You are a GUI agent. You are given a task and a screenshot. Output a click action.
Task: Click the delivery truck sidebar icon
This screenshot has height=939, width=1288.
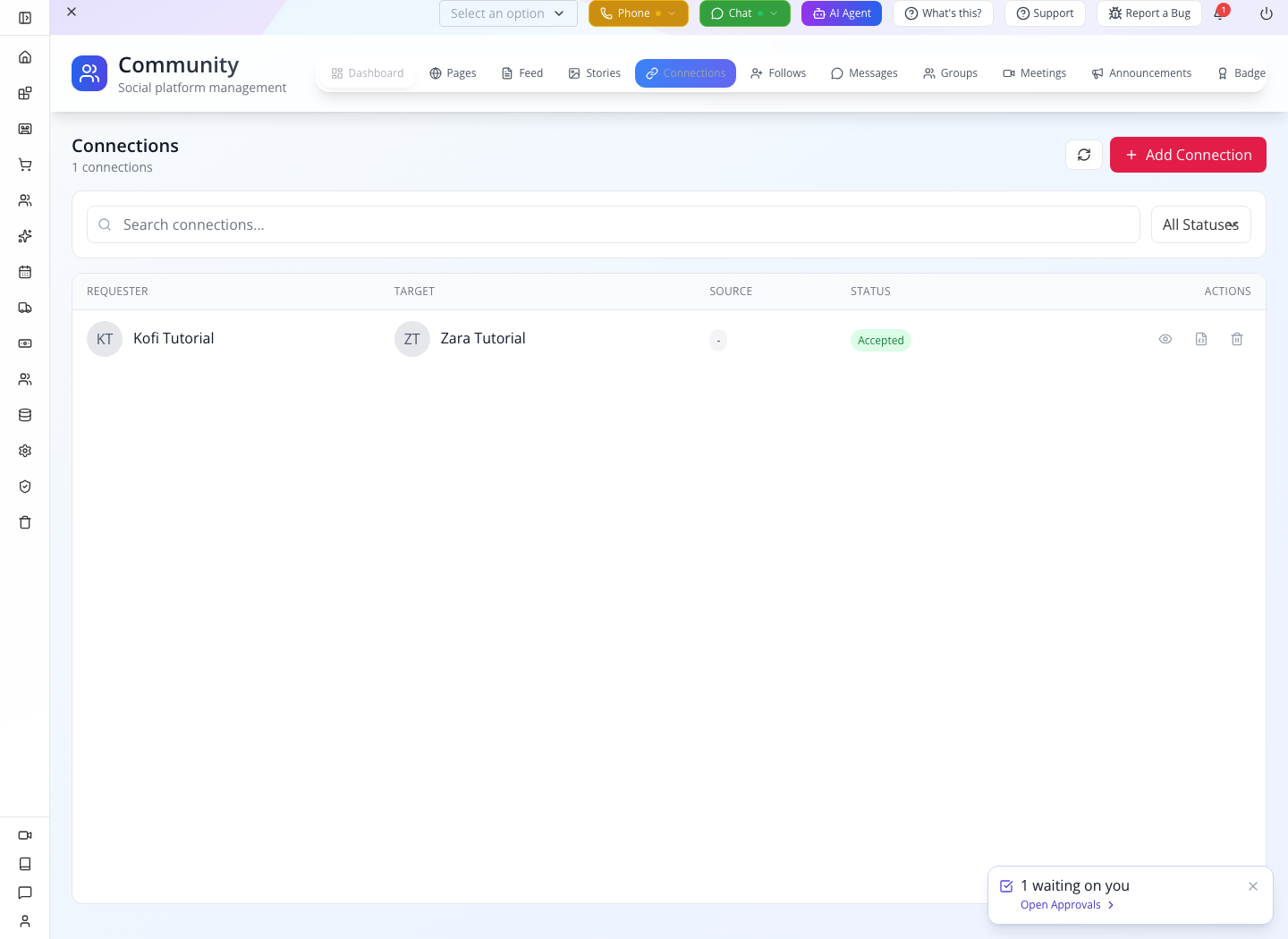pyautogui.click(x=25, y=308)
